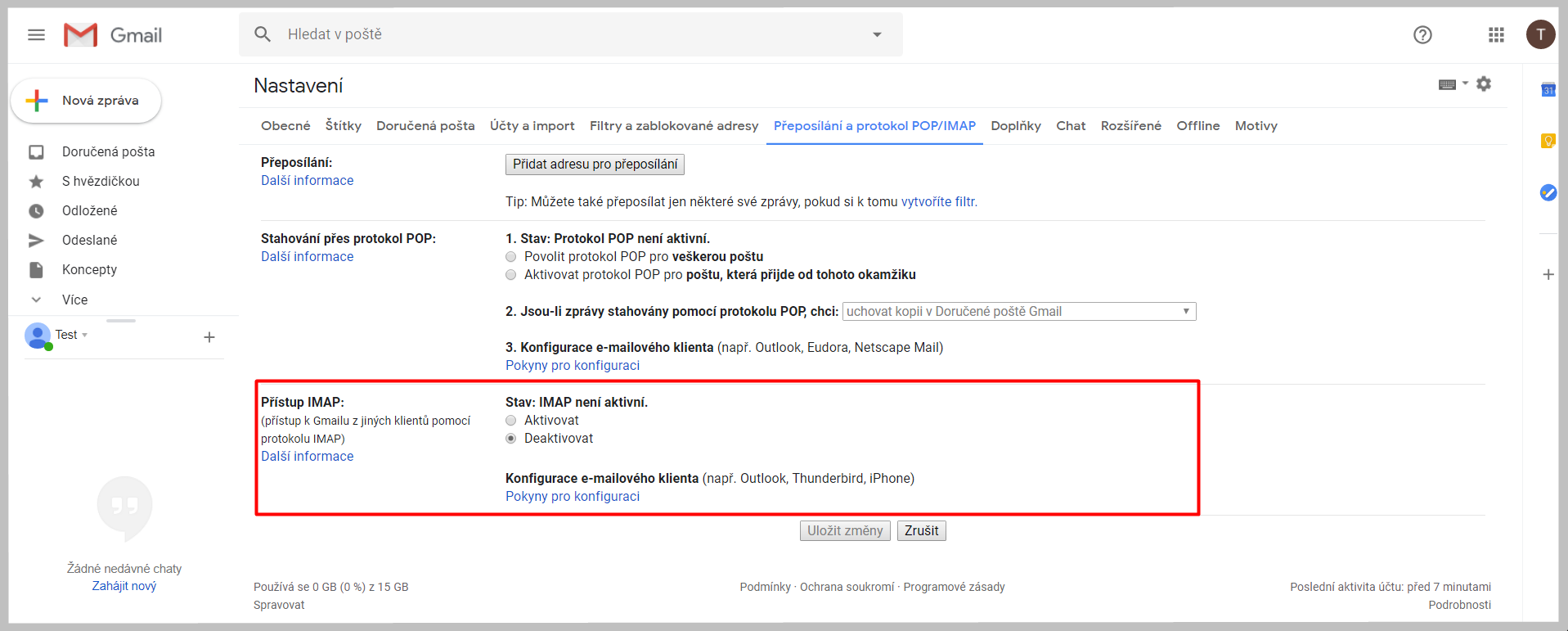Click the clock icon for Odložené

tap(36, 211)
